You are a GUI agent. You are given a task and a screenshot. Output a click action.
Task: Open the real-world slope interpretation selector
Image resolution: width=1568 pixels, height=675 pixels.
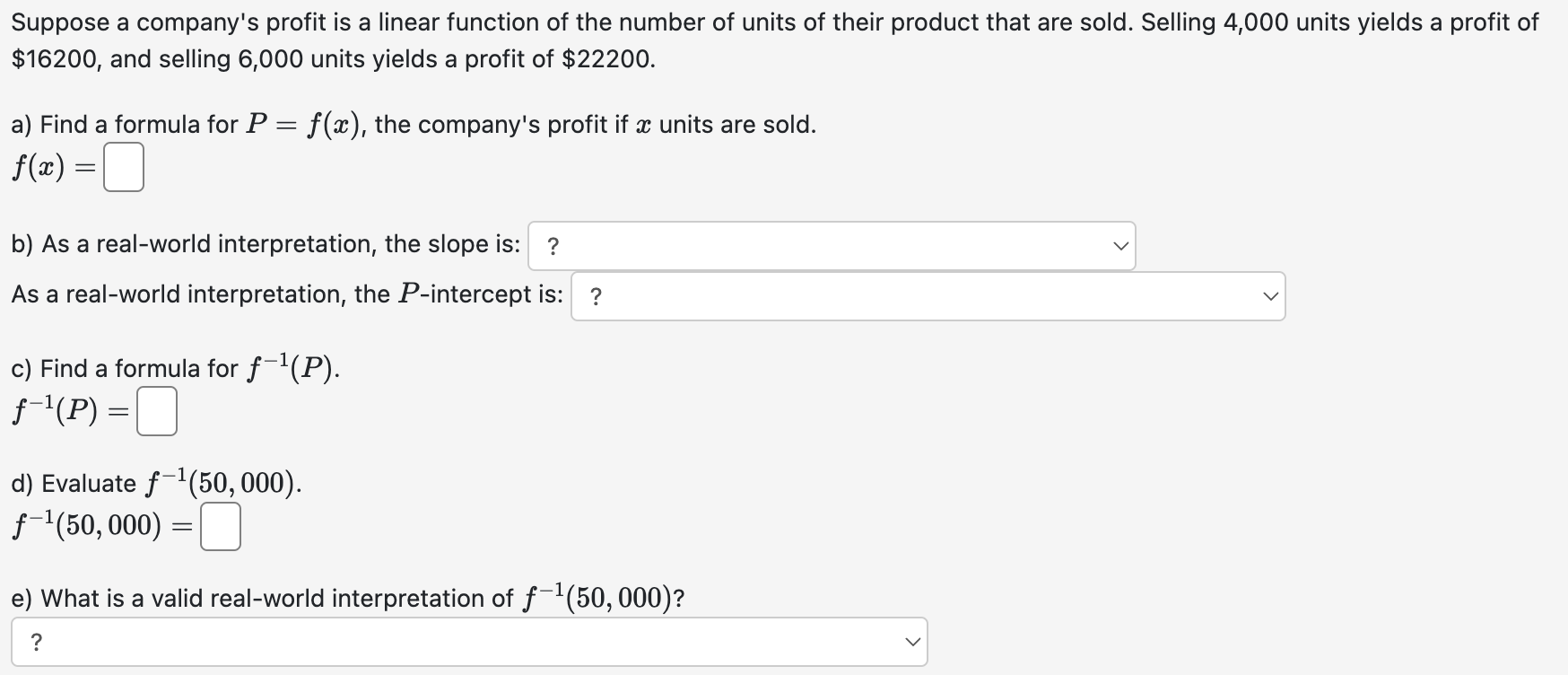coord(830,244)
